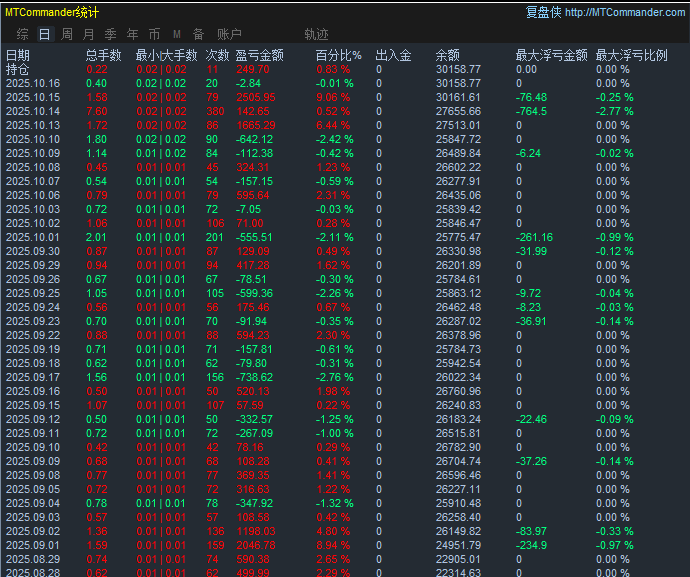Click profit value 1198.03
The image size is (690, 577).
(256, 531)
